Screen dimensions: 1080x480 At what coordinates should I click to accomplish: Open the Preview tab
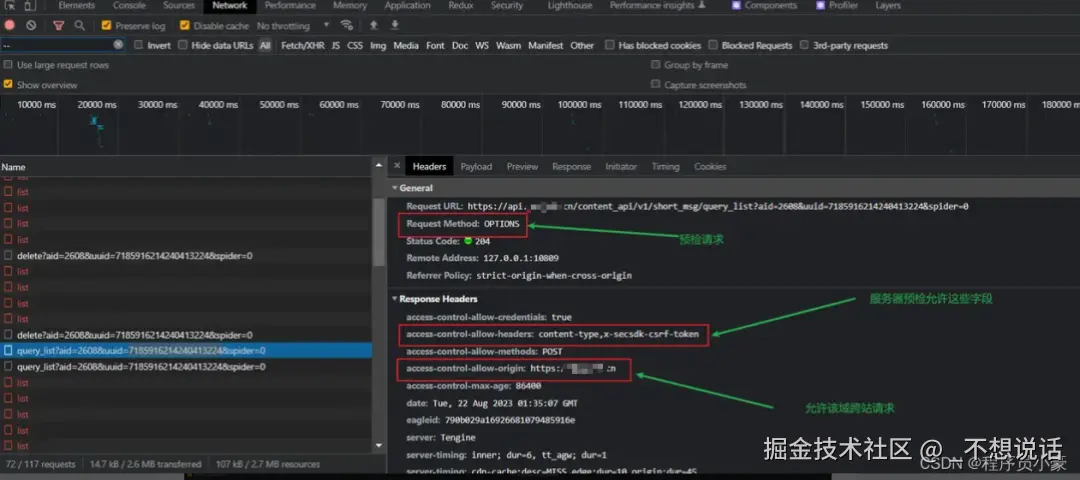pyautogui.click(x=523, y=167)
